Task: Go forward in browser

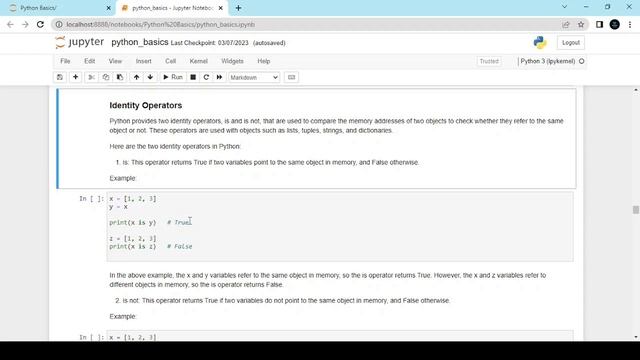Action: 25,24
